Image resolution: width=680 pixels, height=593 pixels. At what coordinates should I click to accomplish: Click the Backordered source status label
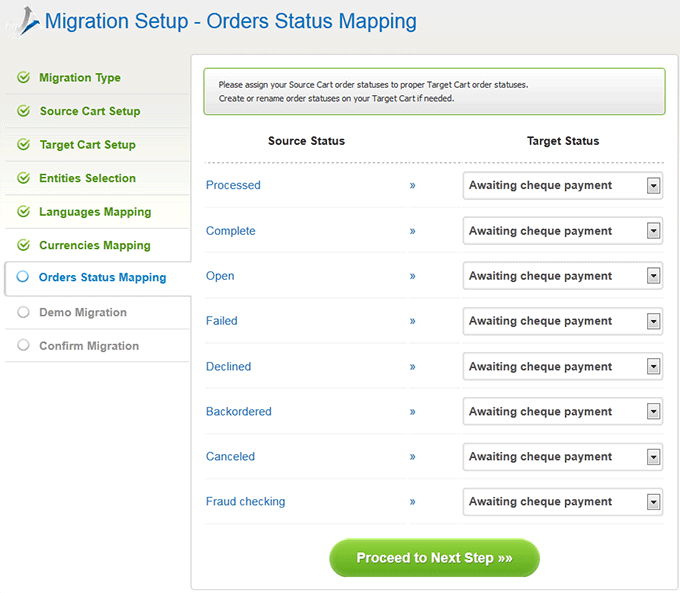tap(239, 411)
